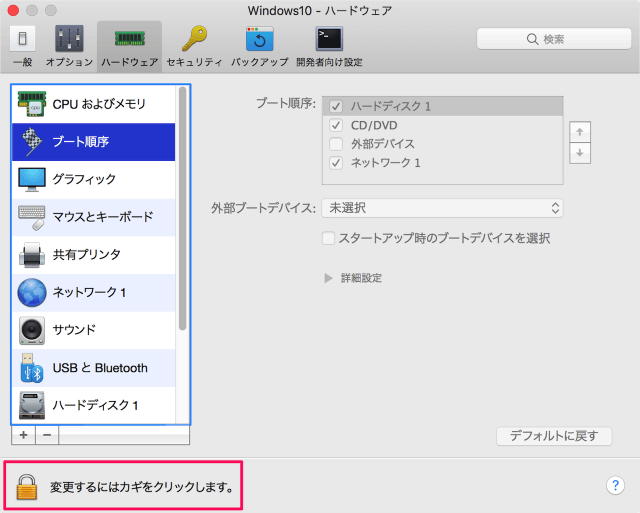
Task: Open the バックアップ toolbar icon
Action: (x=260, y=45)
